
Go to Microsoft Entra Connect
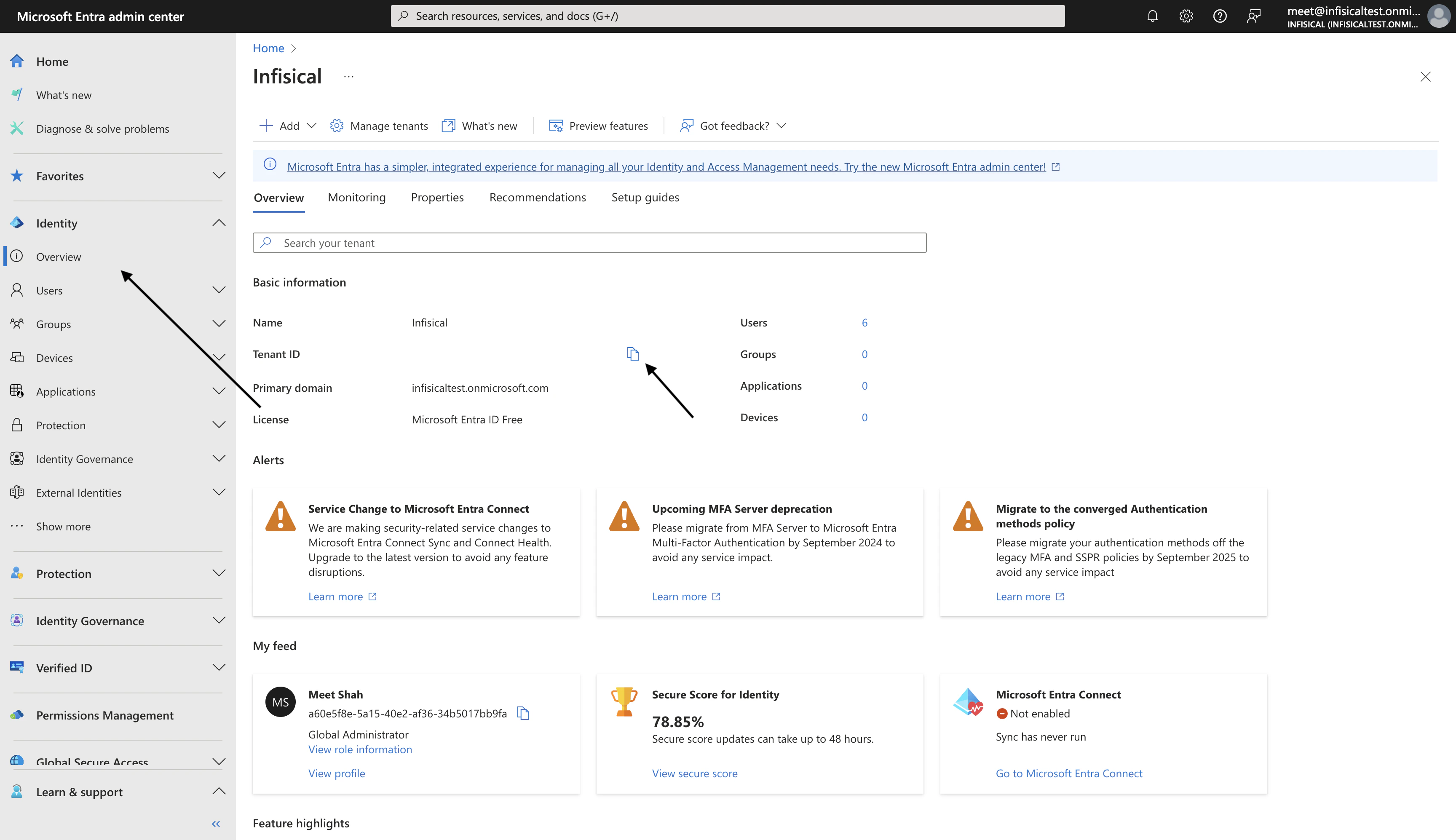tap(1069, 774)
